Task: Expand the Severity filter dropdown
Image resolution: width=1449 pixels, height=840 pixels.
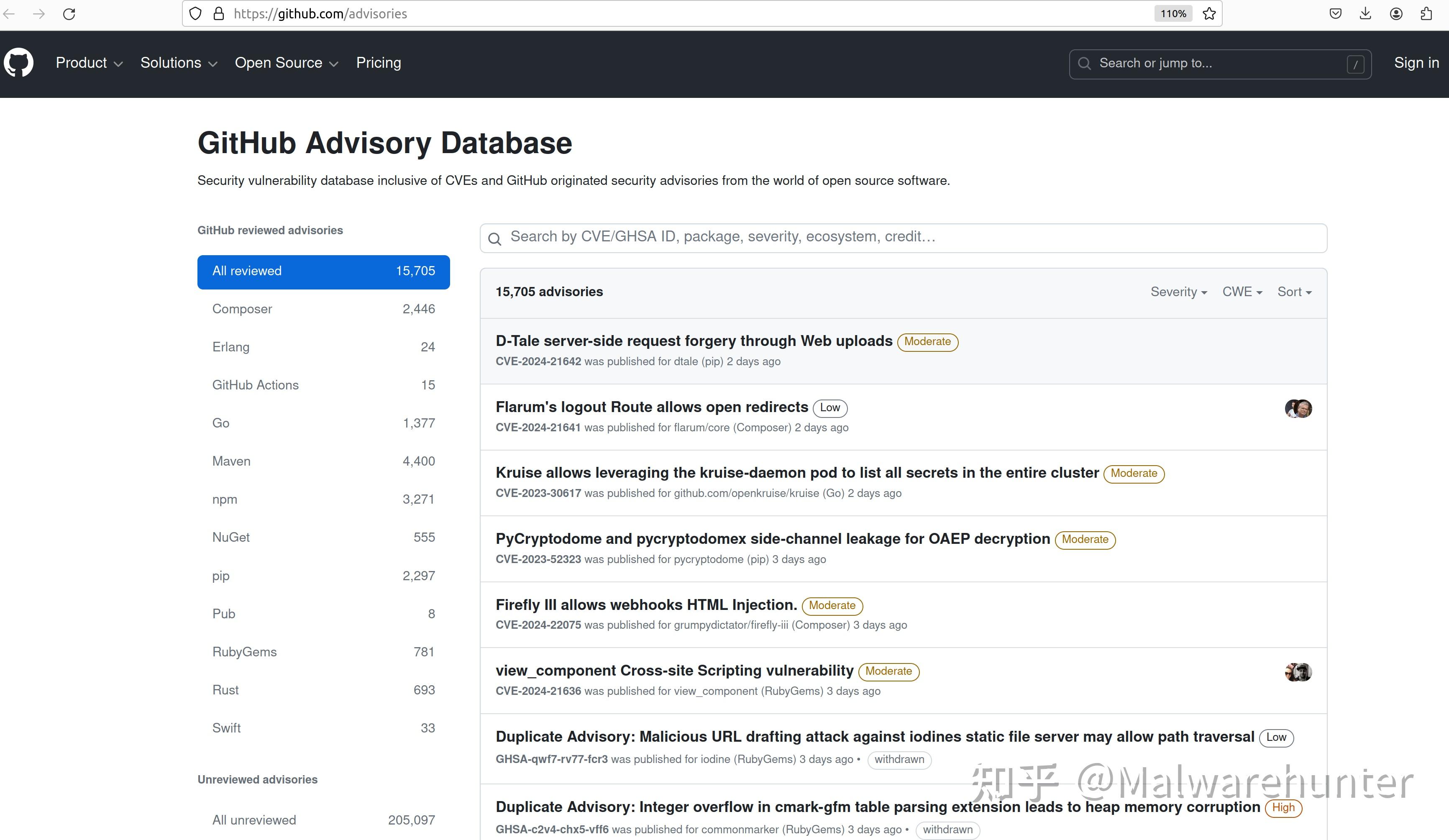Action: 1178,292
